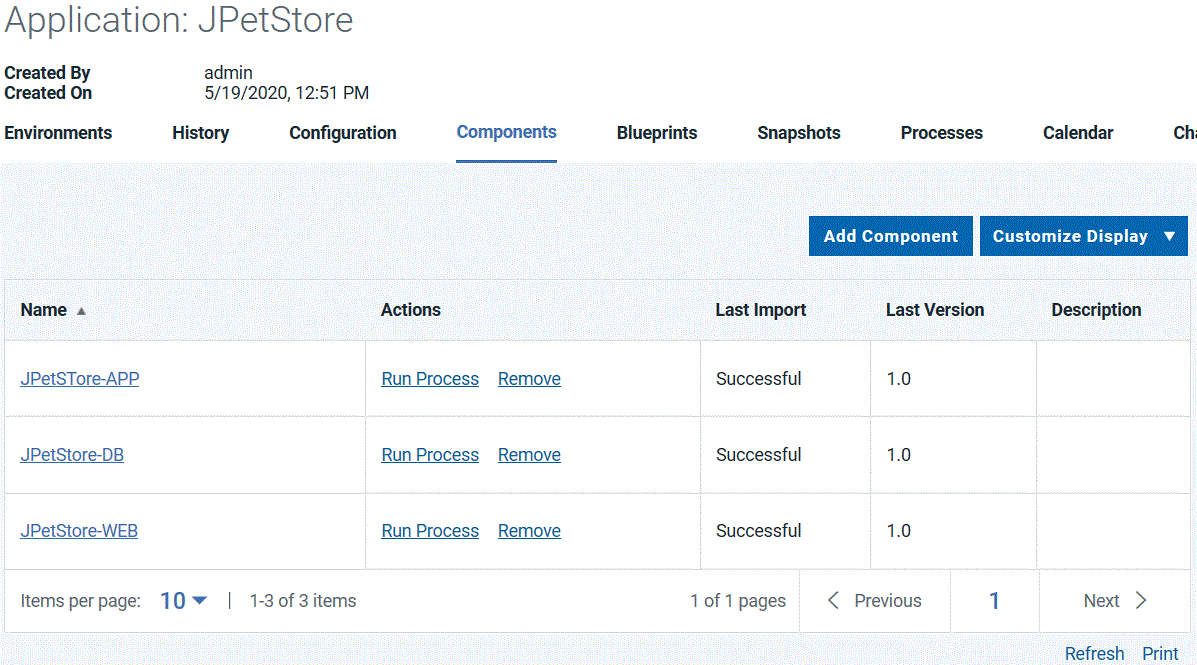Refresh the components list
This screenshot has width=1197, height=665.
pyautogui.click(x=1094, y=653)
